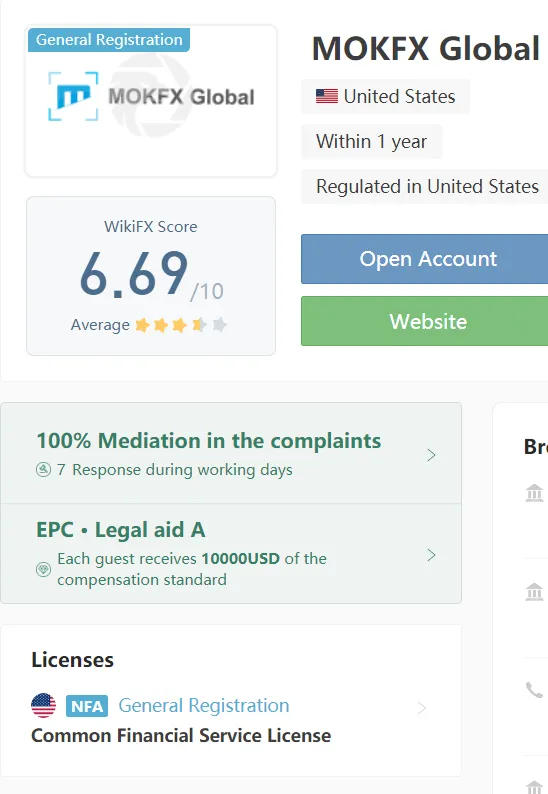Click the diamond icon beside compensation text
Screen dimensions: 548x794
pos(44,569)
